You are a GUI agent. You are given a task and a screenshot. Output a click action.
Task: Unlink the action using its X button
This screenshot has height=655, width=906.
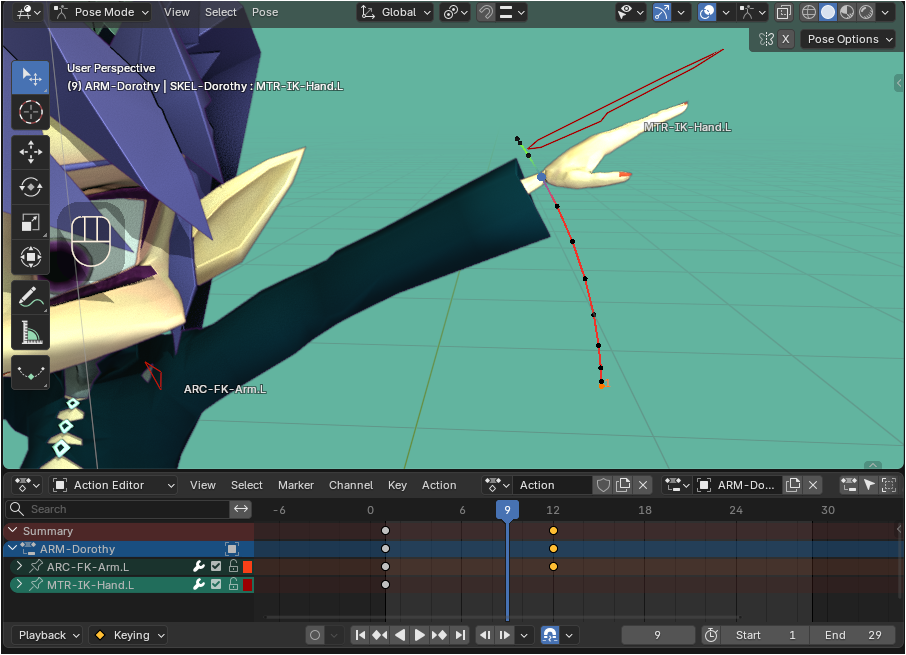pos(643,485)
